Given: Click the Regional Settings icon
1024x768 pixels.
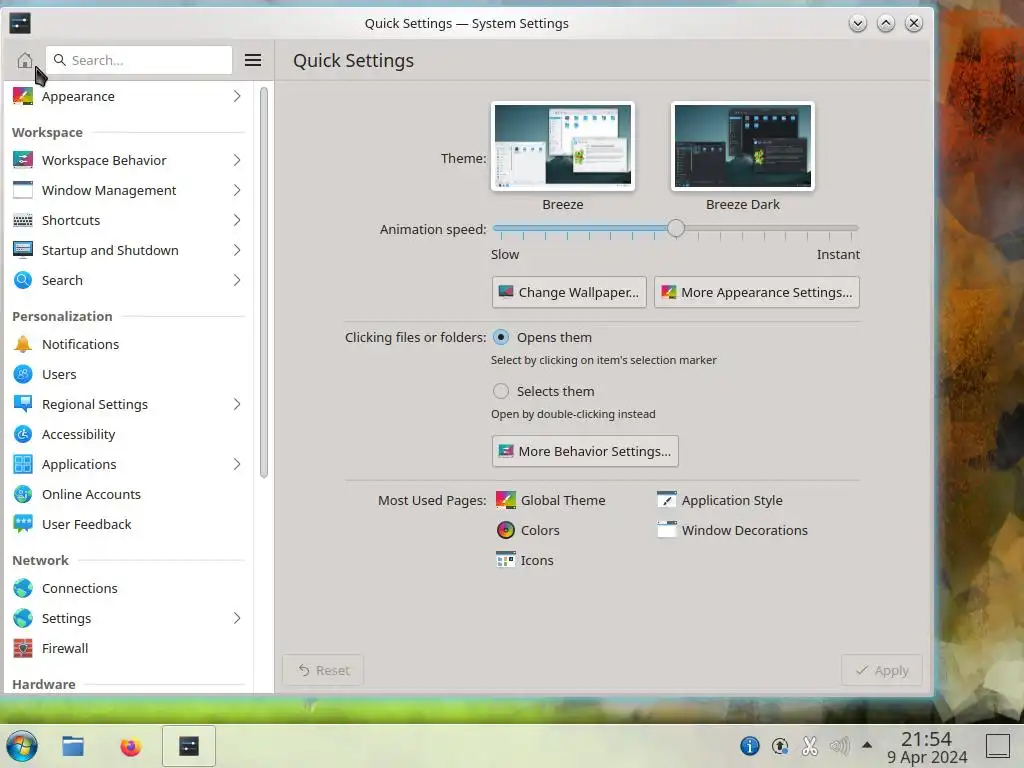Looking at the screenshot, I should [23, 404].
